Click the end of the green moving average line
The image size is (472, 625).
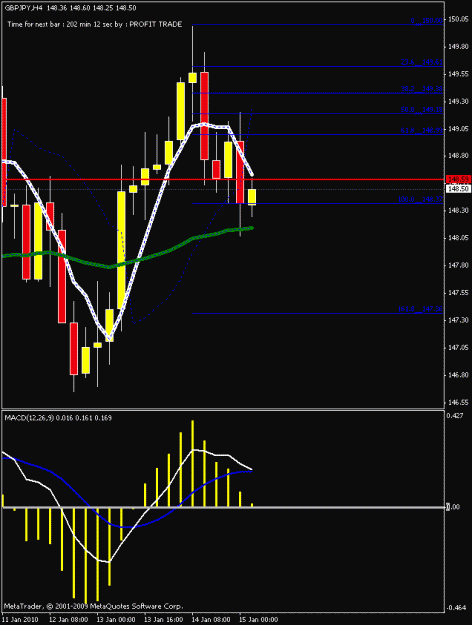pos(252,228)
